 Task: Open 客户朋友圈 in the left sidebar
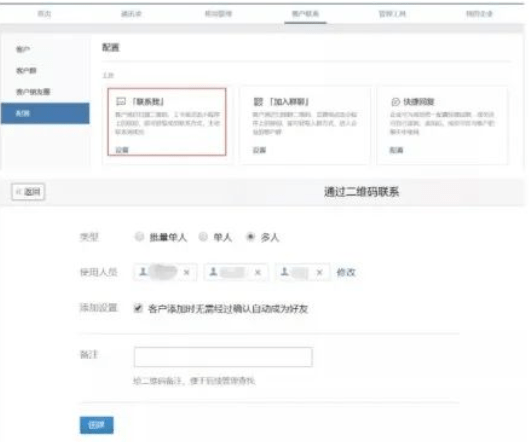coord(33,92)
